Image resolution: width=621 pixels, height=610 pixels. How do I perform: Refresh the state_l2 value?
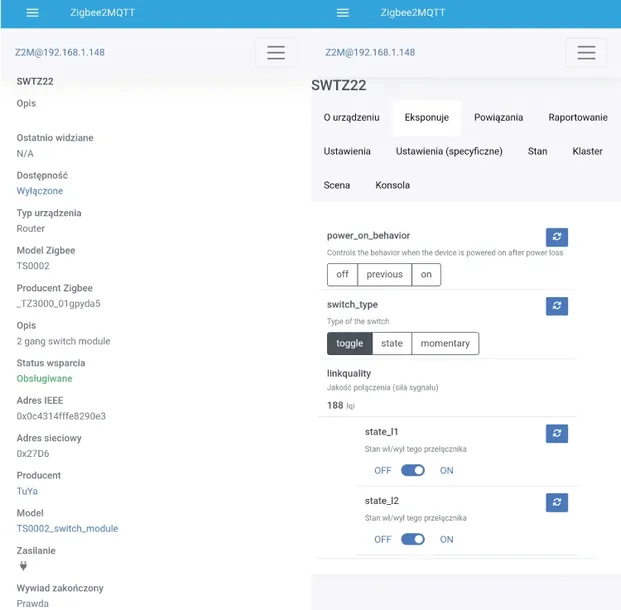point(557,502)
